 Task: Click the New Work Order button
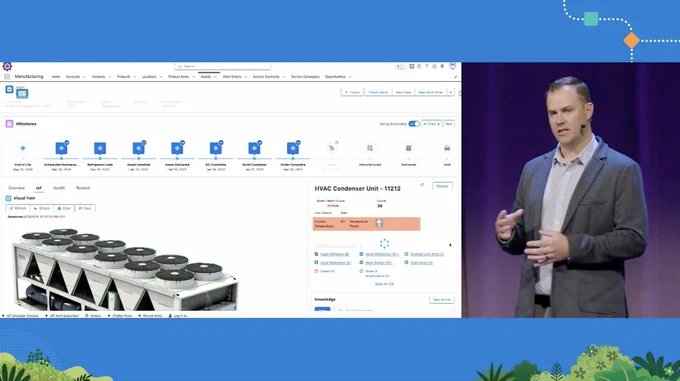tap(430, 92)
